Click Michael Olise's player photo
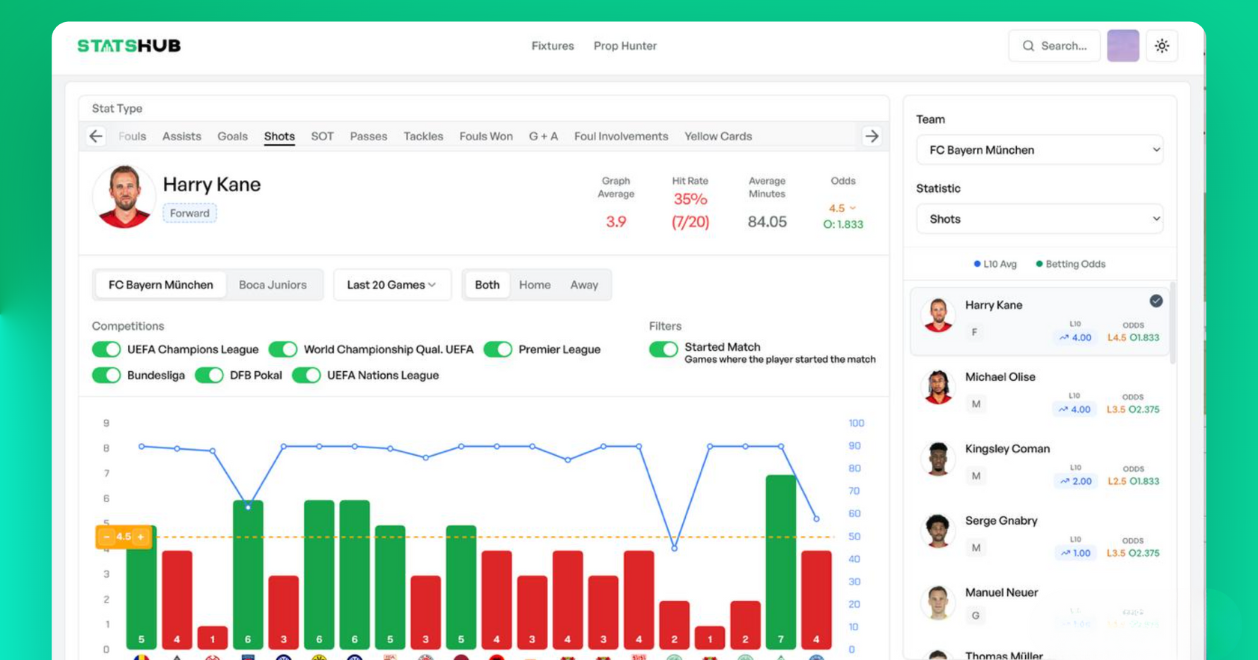This screenshot has width=1258, height=660. tap(938, 387)
